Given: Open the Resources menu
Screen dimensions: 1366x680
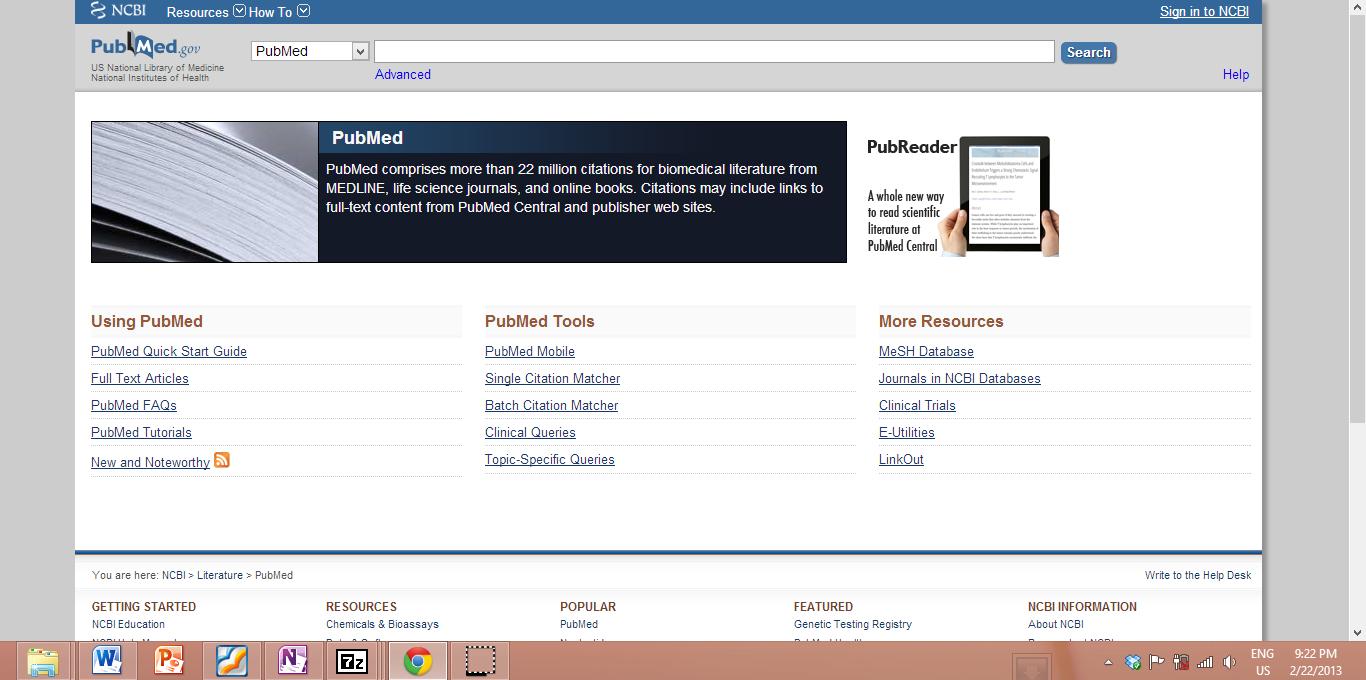Looking at the screenshot, I should point(197,12).
